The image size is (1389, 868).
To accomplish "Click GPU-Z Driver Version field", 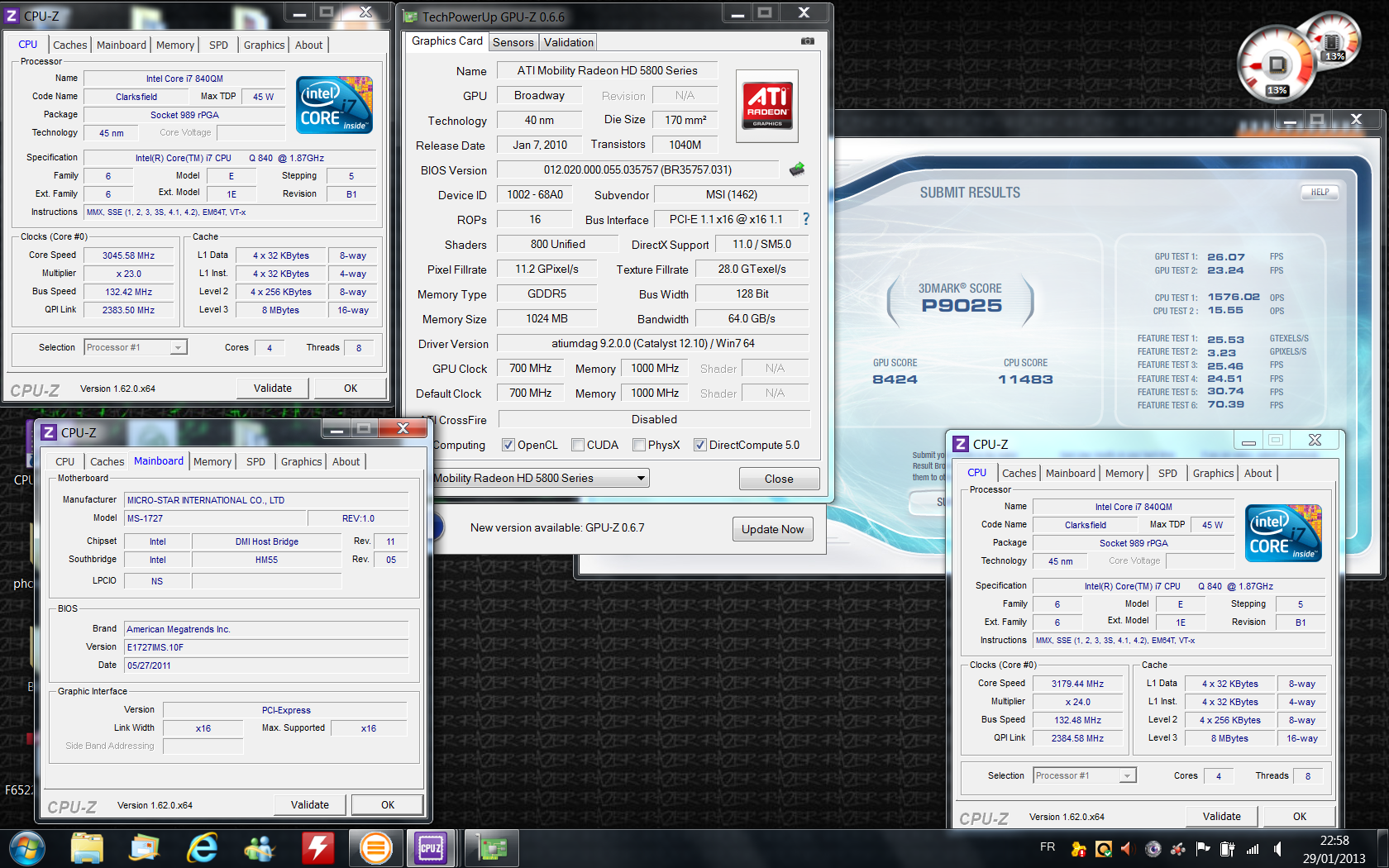I will 653,343.
